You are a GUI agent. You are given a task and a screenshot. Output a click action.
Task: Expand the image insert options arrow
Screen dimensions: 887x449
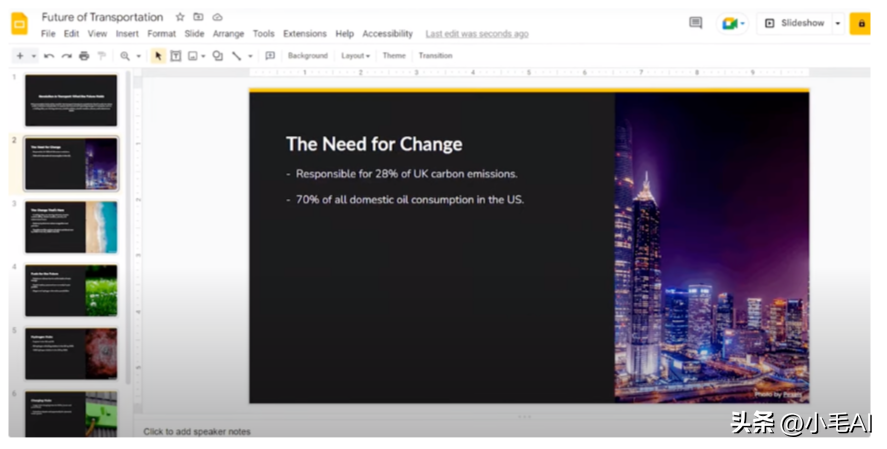tap(203, 56)
